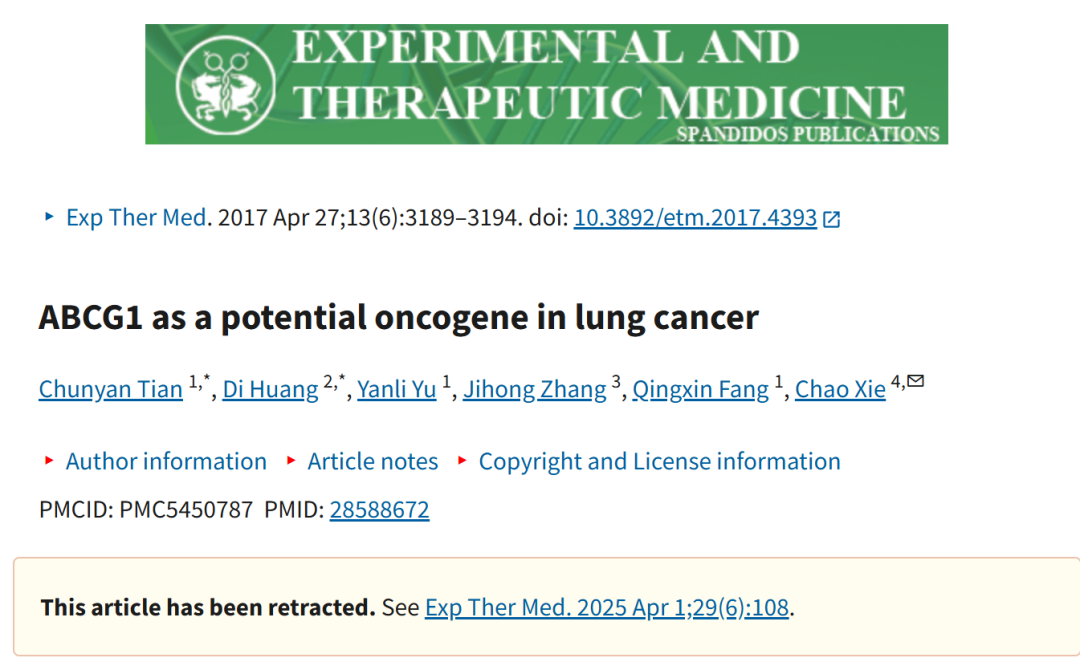Open the Exp Ther Med journal link
Image resolution: width=1080 pixels, height=662 pixels.
pyautogui.click(x=136, y=218)
